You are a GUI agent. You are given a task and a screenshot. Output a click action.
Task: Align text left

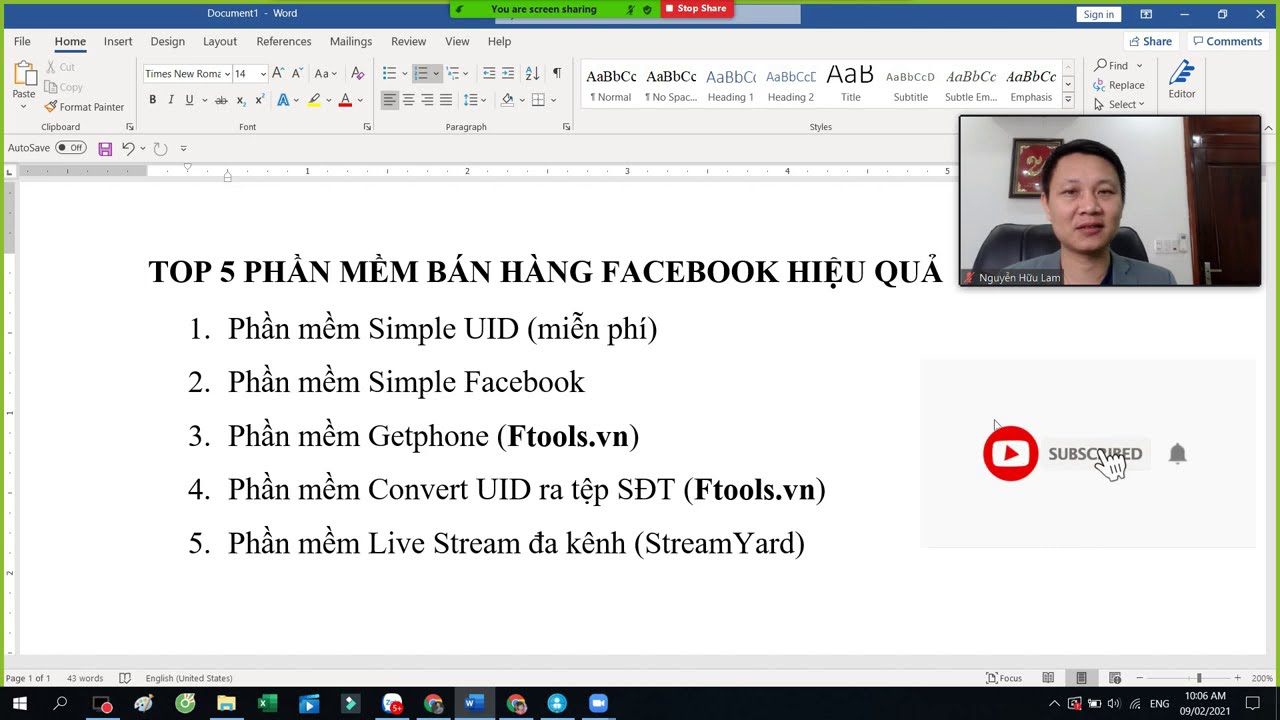click(389, 100)
